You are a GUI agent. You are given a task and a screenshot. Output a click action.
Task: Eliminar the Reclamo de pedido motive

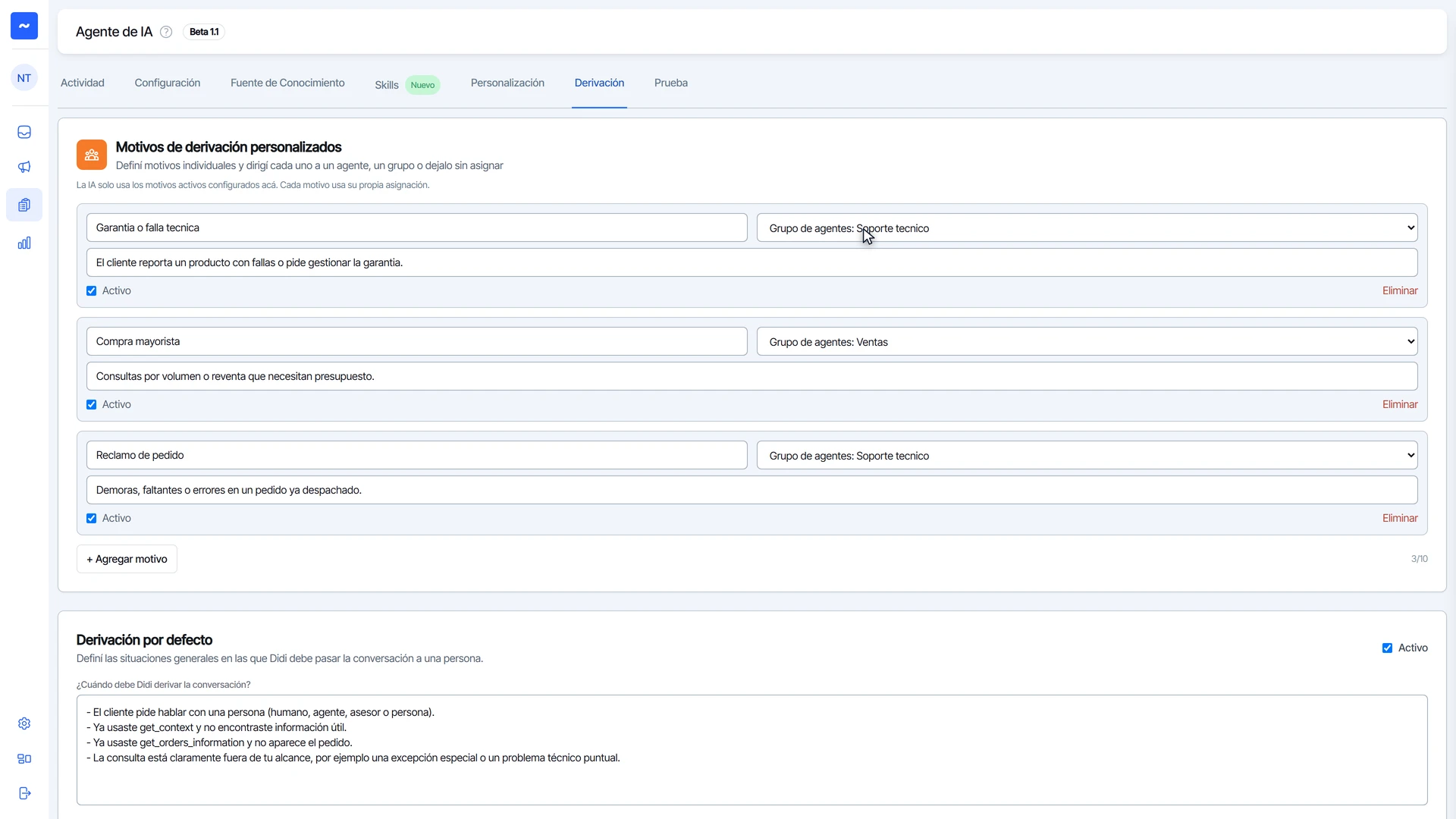[1400, 518]
